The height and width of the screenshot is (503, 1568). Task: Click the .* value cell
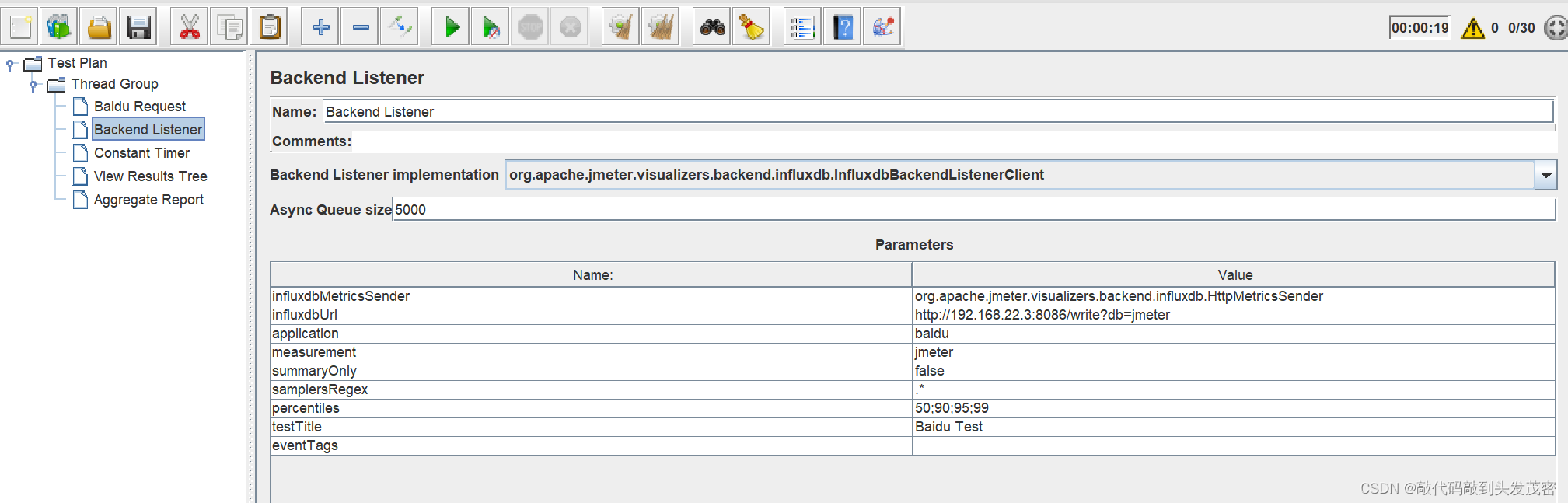pyautogui.click(x=1234, y=389)
